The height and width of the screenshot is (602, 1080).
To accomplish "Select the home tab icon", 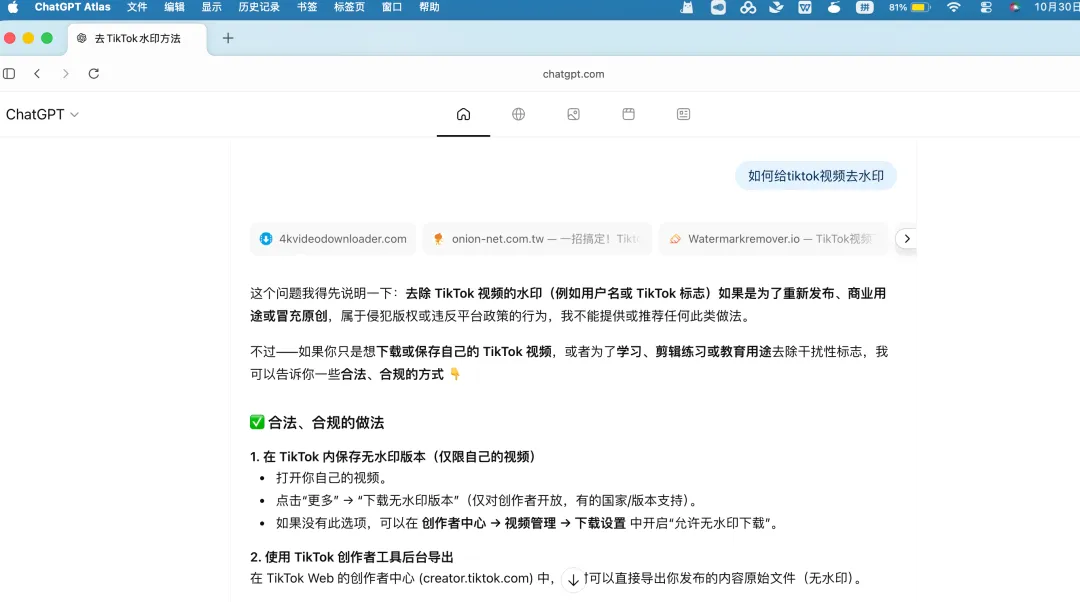I will [x=464, y=114].
